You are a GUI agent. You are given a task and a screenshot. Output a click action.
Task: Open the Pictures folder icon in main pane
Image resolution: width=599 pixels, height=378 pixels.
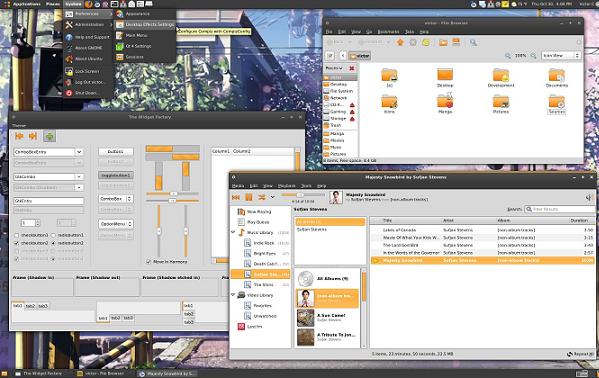pyautogui.click(x=500, y=104)
